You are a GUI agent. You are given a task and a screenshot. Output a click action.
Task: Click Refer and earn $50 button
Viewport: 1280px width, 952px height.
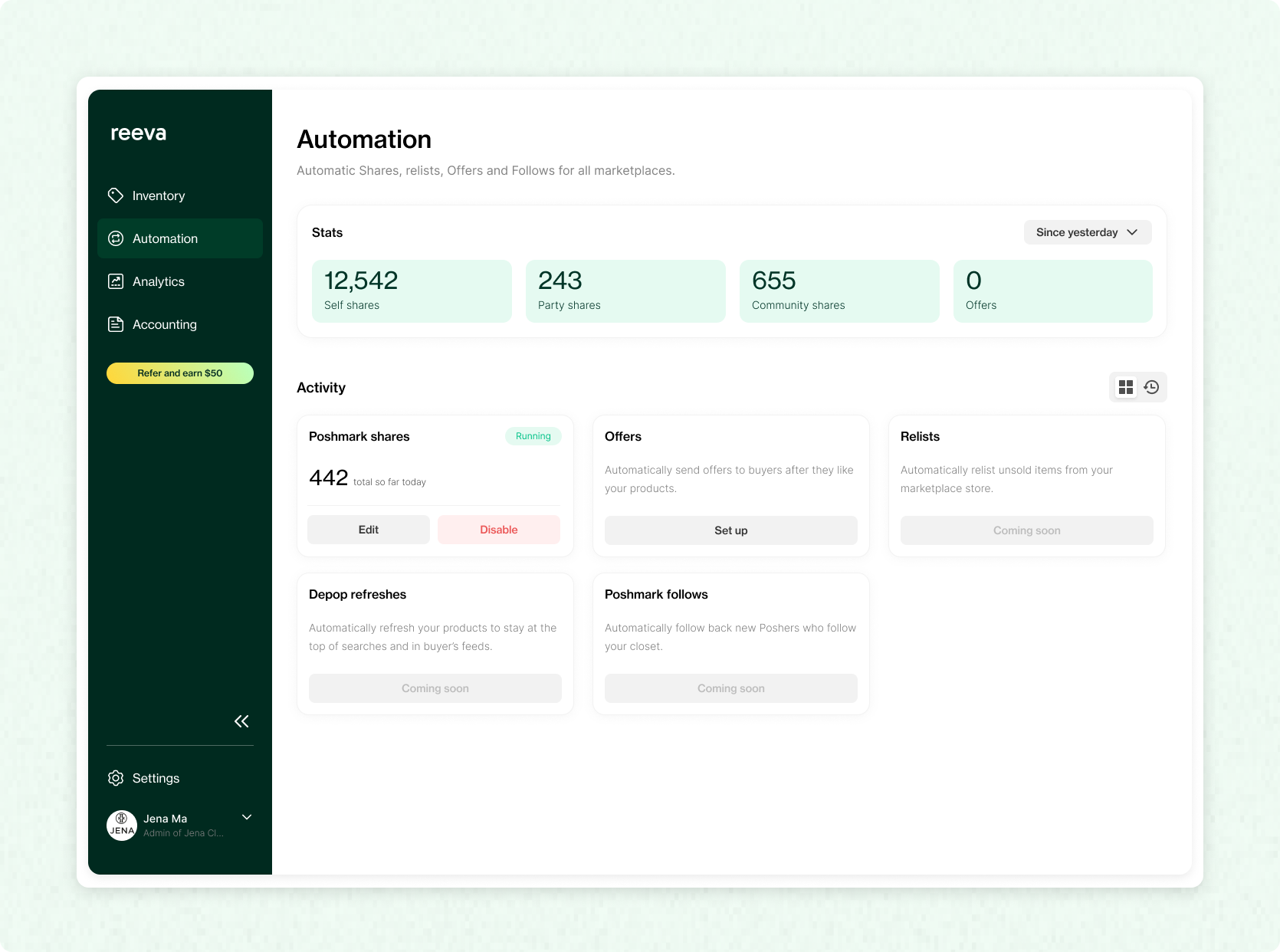(x=180, y=373)
